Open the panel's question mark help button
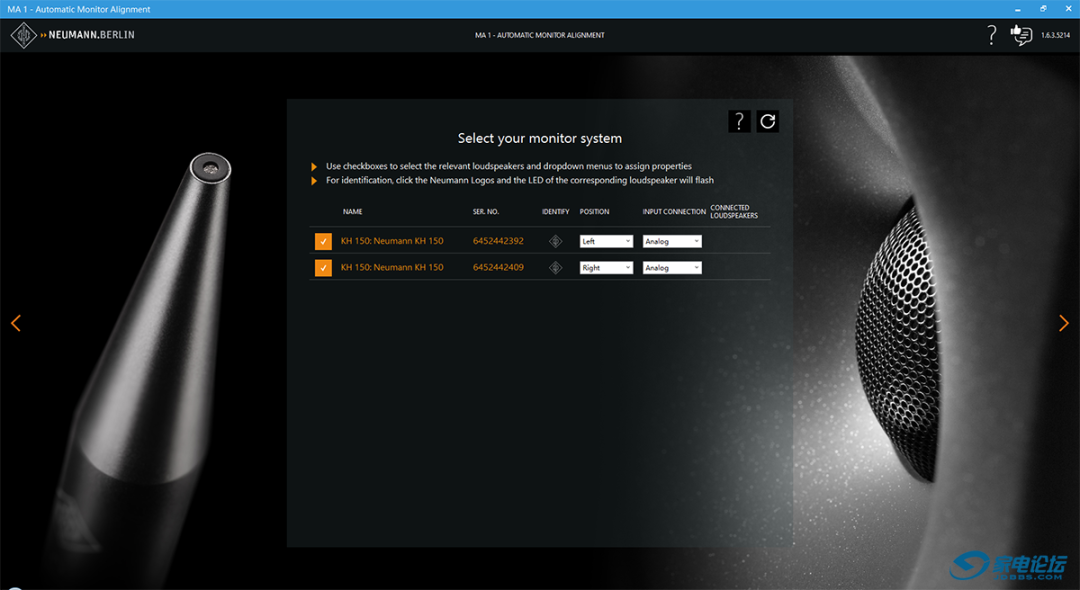Image resolution: width=1080 pixels, height=590 pixels. (739, 121)
